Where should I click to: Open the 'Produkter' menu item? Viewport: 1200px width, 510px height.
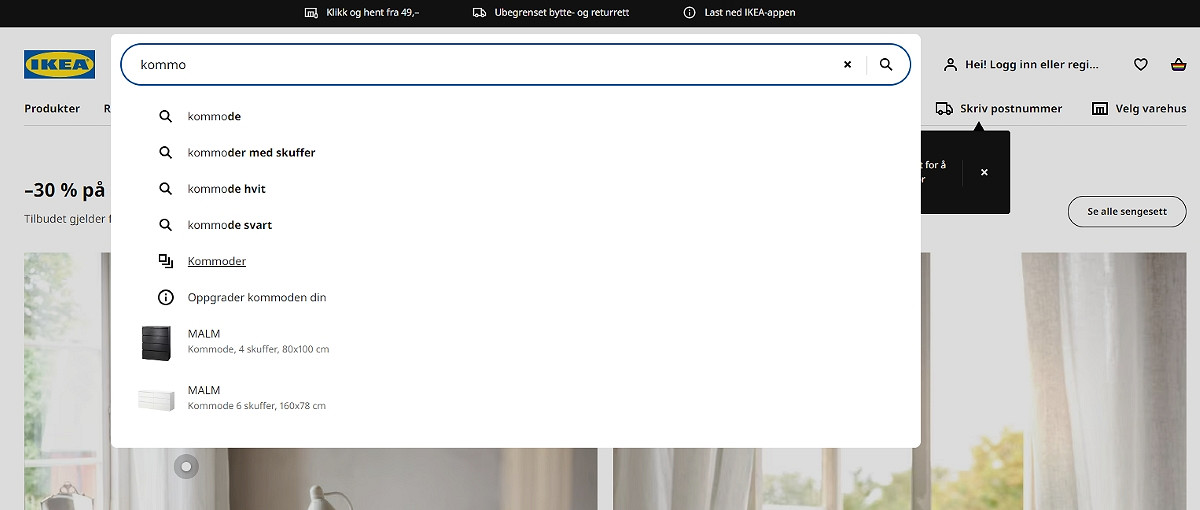52,108
